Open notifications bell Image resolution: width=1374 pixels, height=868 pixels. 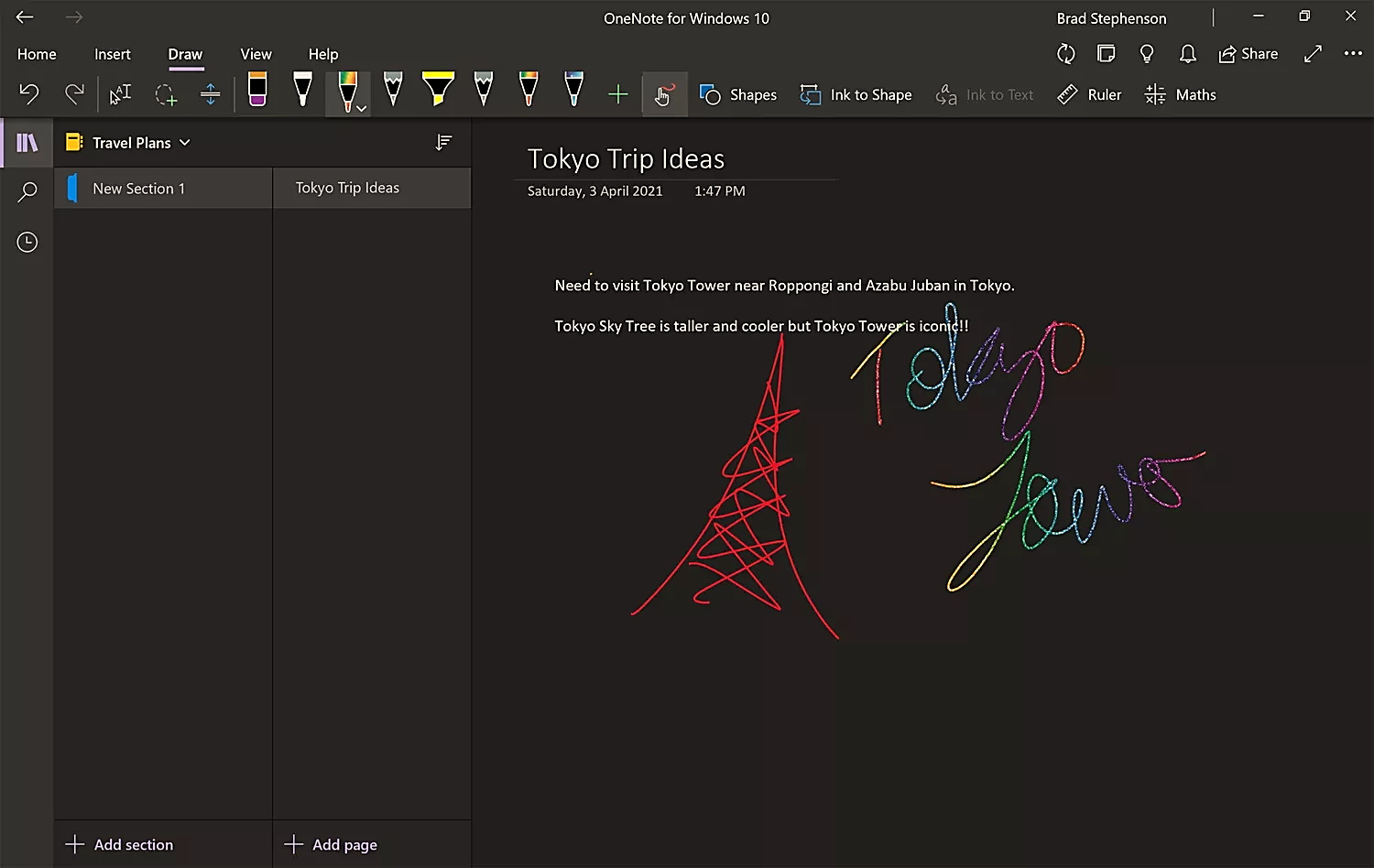tap(1188, 54)
